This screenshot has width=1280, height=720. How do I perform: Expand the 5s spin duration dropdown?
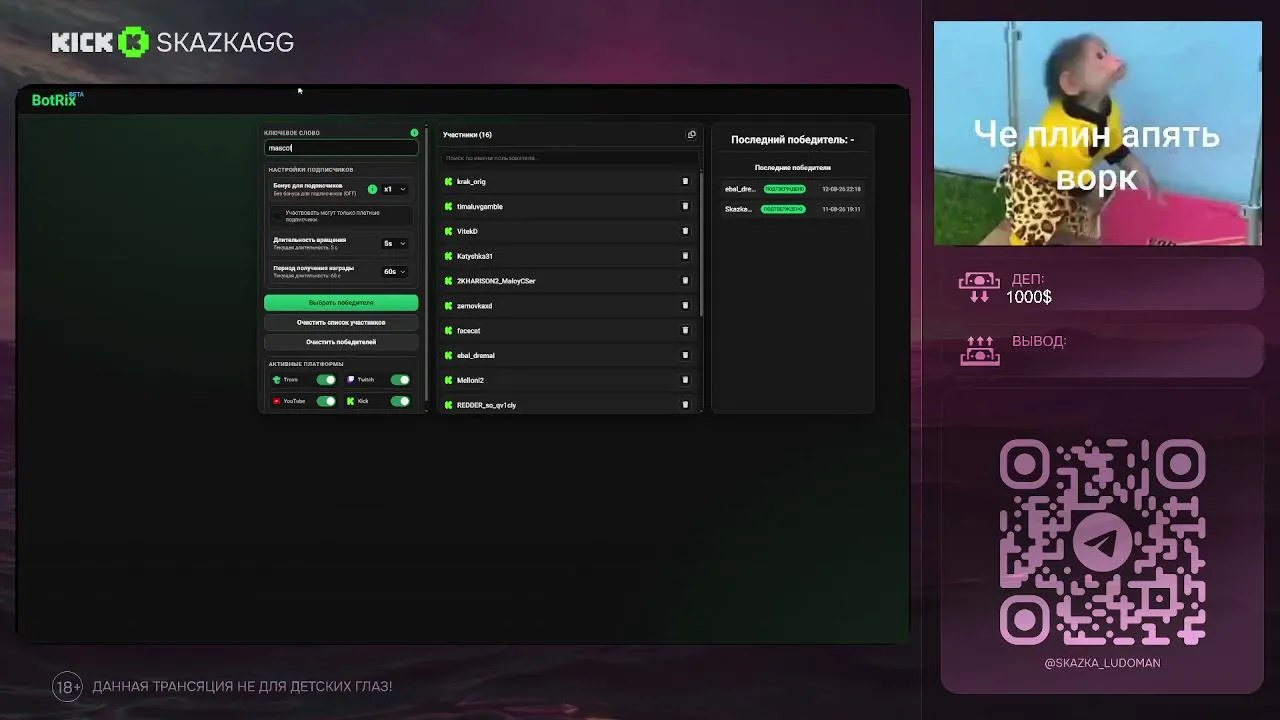click(395, 243)
